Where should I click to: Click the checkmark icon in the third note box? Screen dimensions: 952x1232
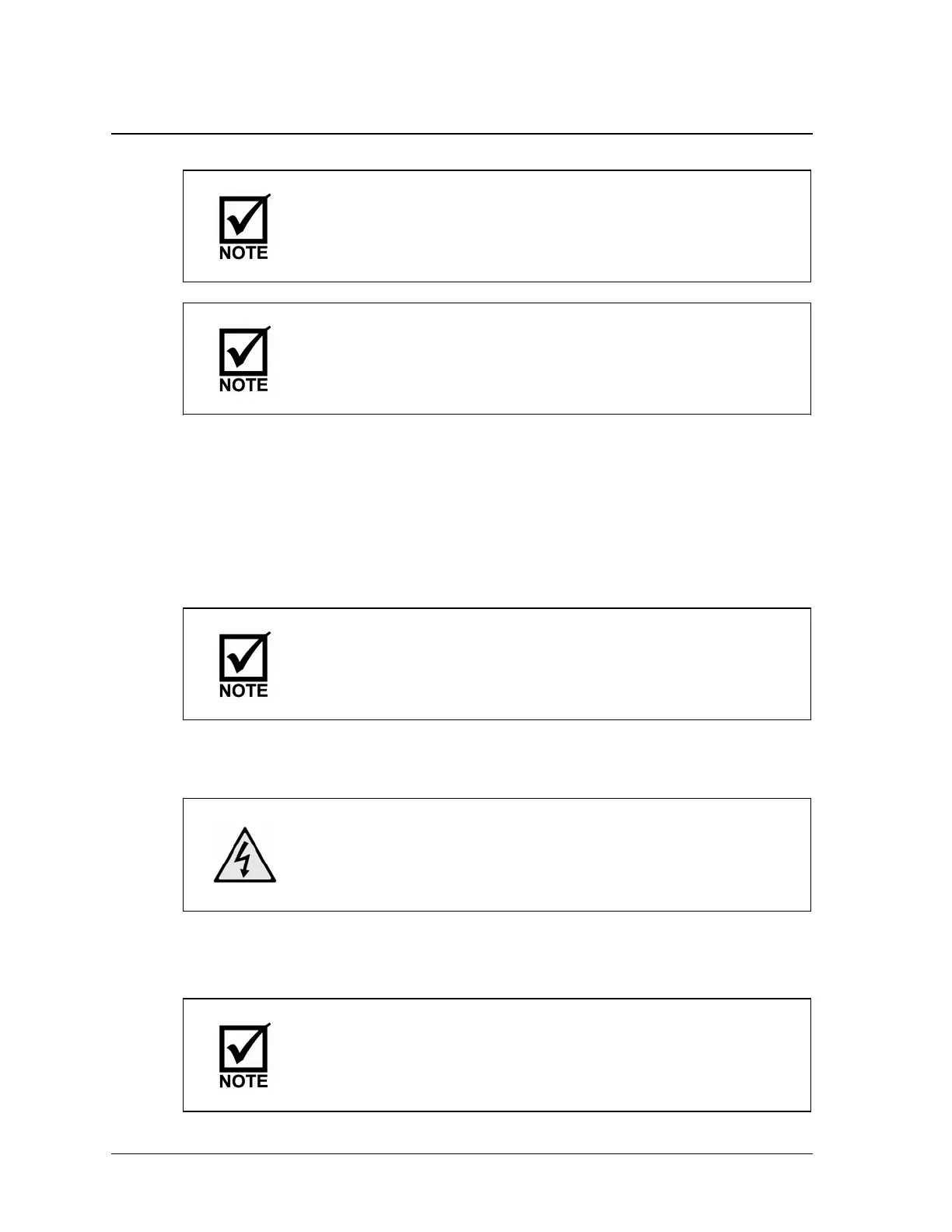click(x=244, y=656)
